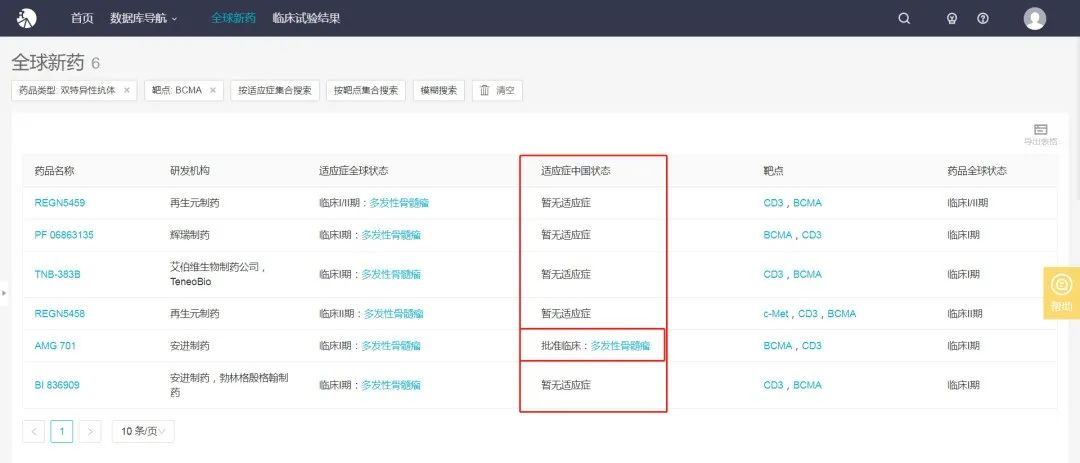
Task: Open the 10 条/页 page size dropdown
Action: 143,431
